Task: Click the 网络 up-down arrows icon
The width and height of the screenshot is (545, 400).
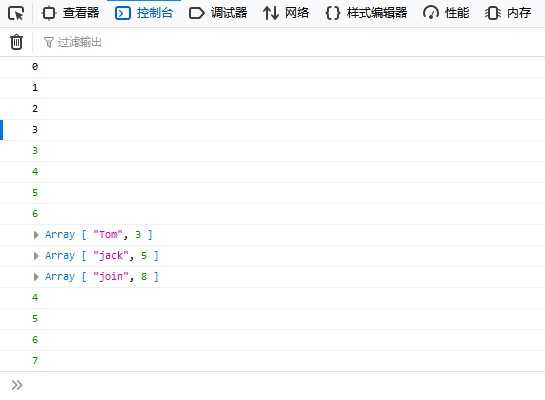Action: click(271, 13)
